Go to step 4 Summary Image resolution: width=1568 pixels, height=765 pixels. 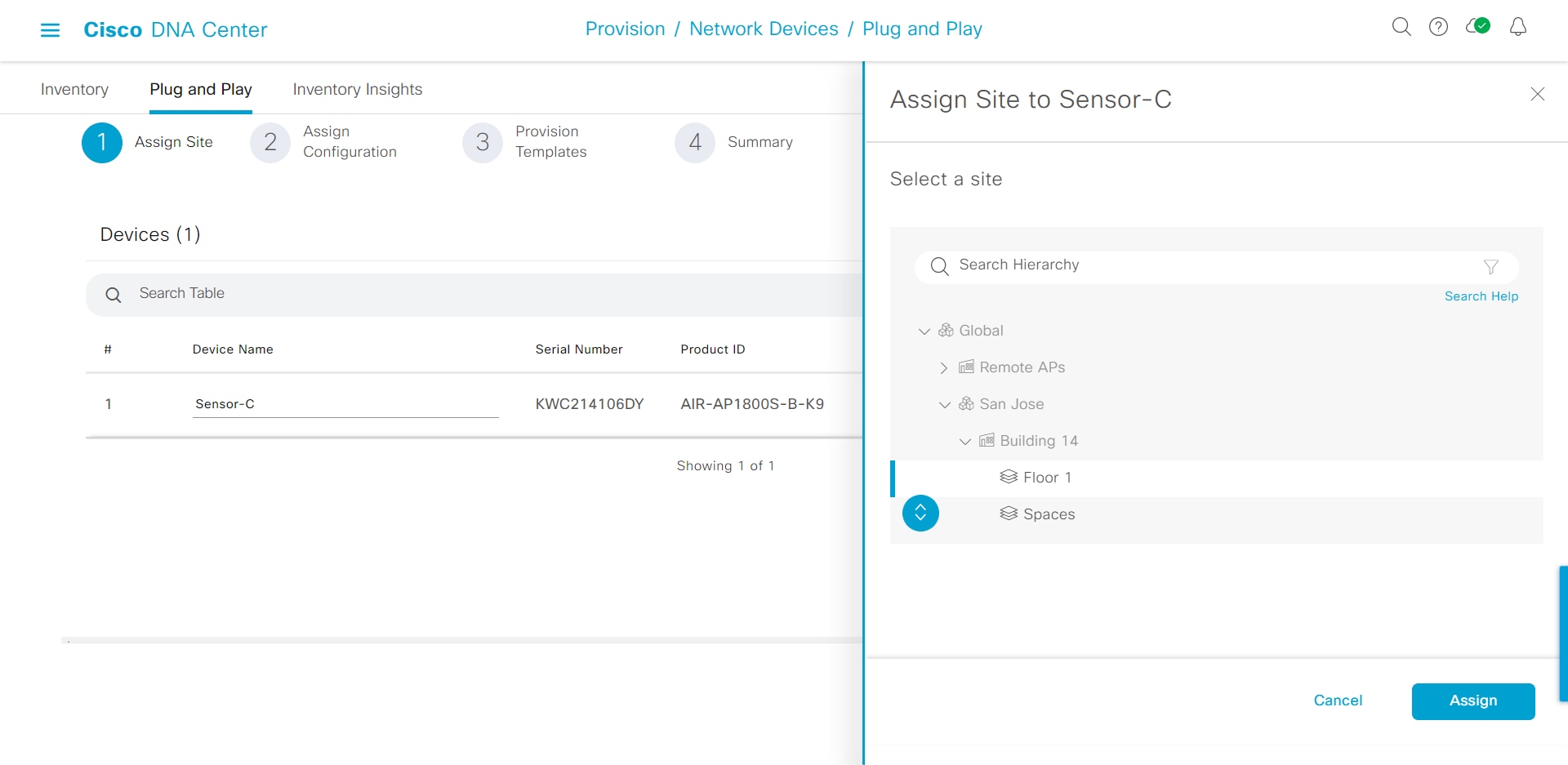(x=733, y=142)
